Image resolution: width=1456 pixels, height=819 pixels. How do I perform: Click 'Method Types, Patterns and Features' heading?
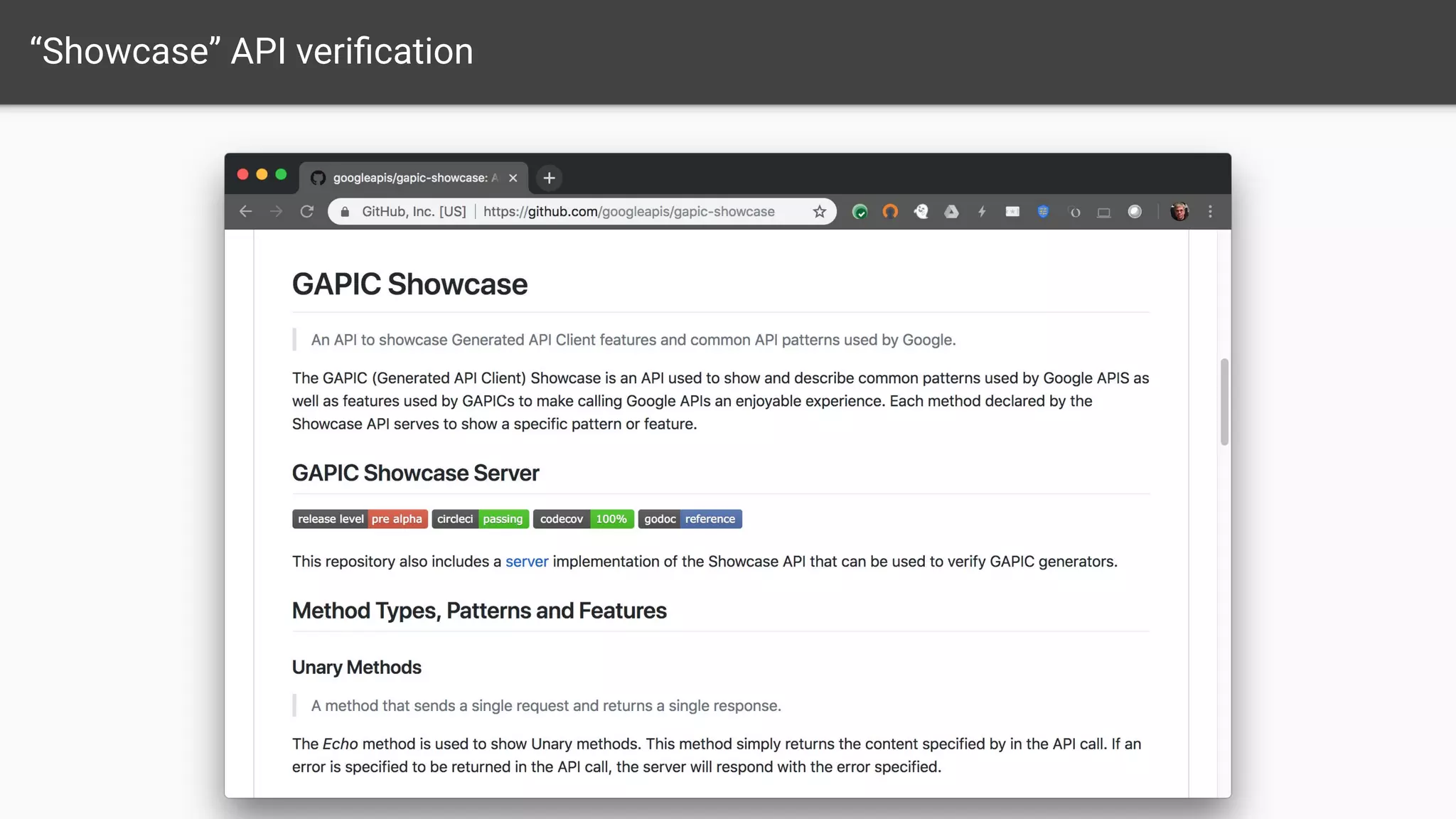479,611
